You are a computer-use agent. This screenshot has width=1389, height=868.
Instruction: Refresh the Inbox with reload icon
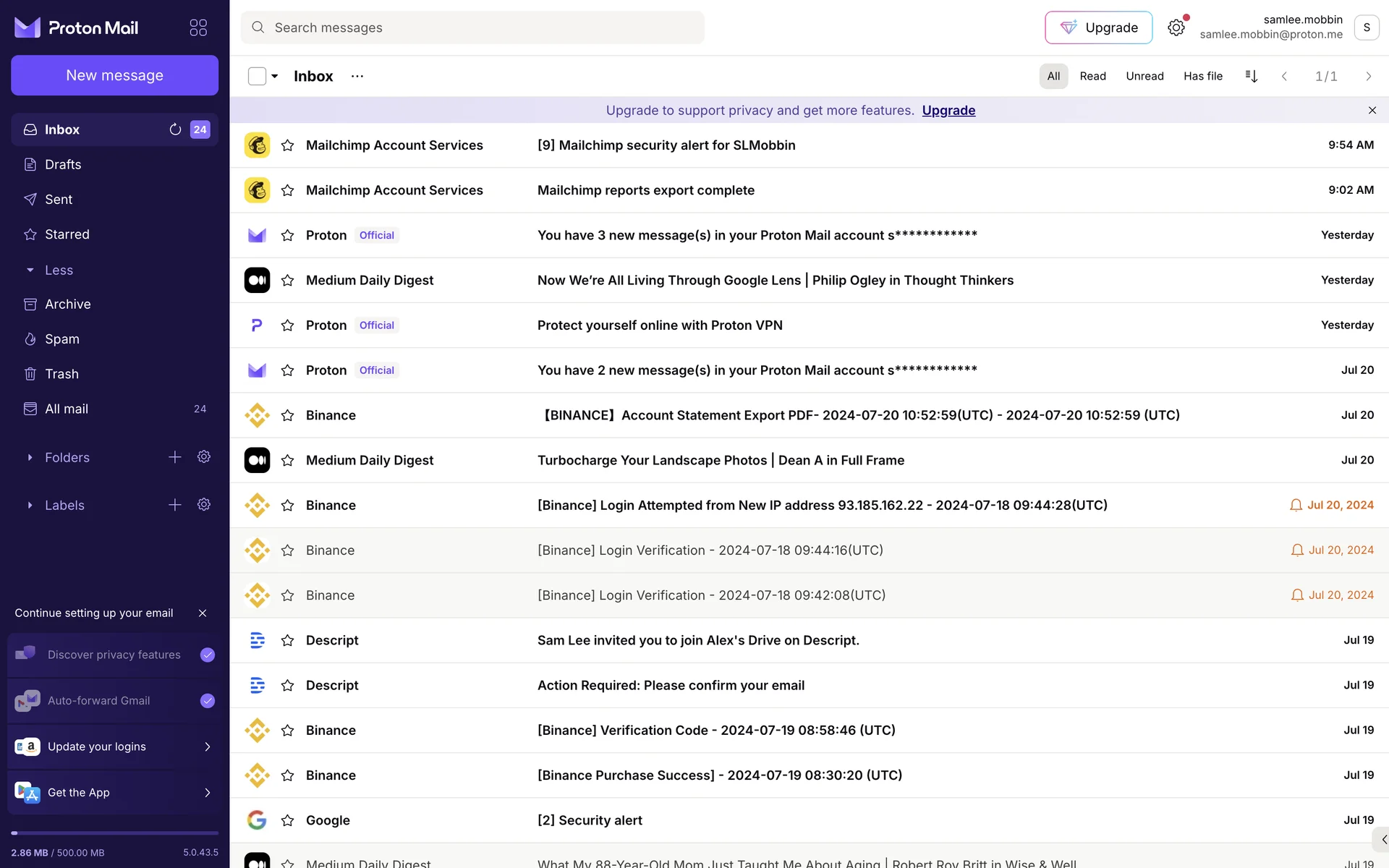175,129
